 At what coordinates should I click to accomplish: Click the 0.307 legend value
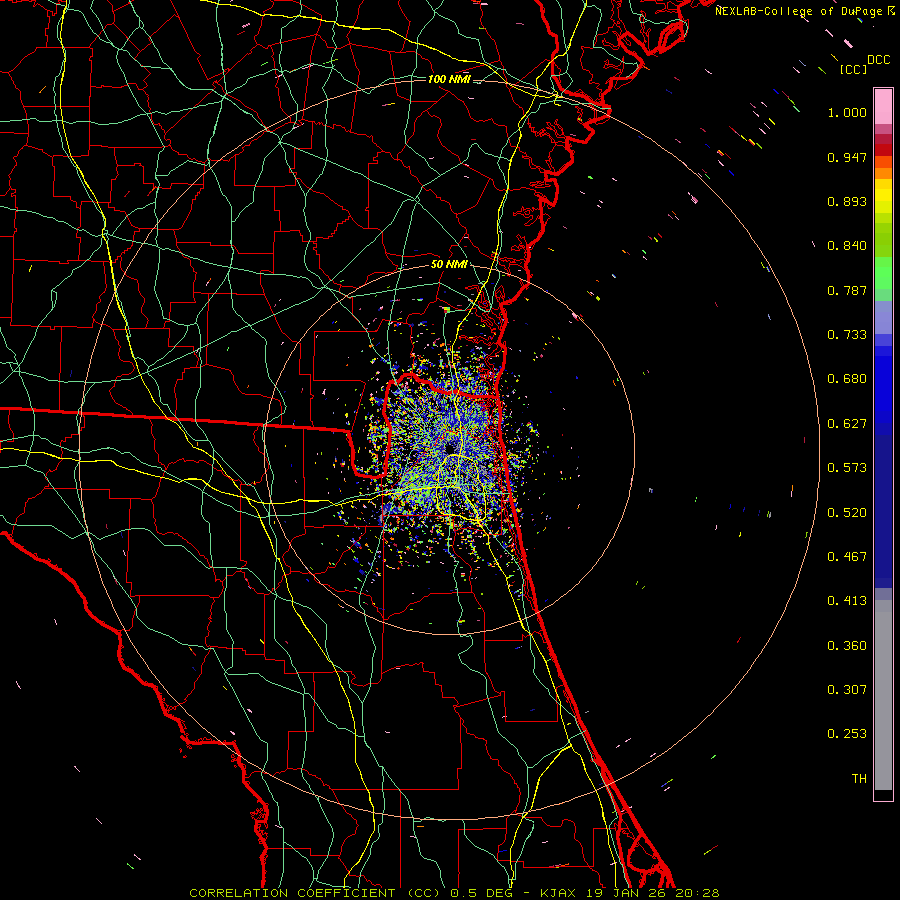pos(847,690)
